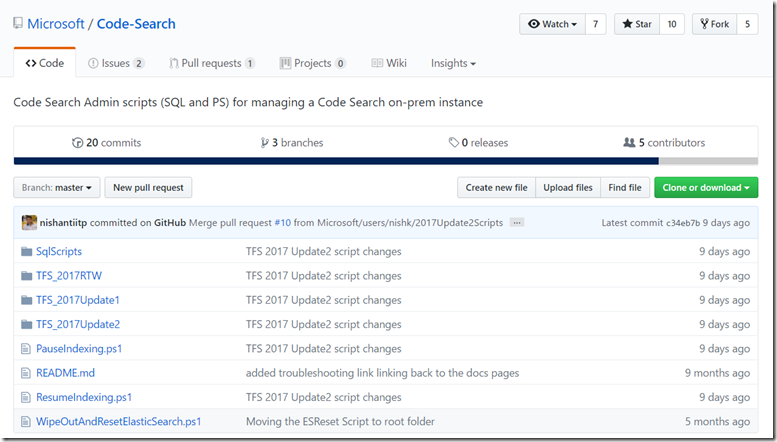
Task: Click the PauseIndexing.ps1 file icon
Action: (x=26, y=349)
